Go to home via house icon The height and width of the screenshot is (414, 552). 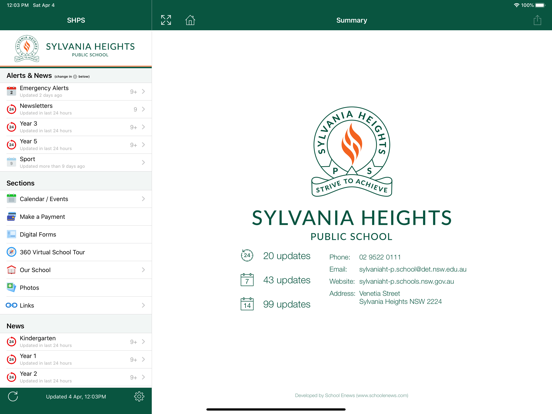(190, 20)
